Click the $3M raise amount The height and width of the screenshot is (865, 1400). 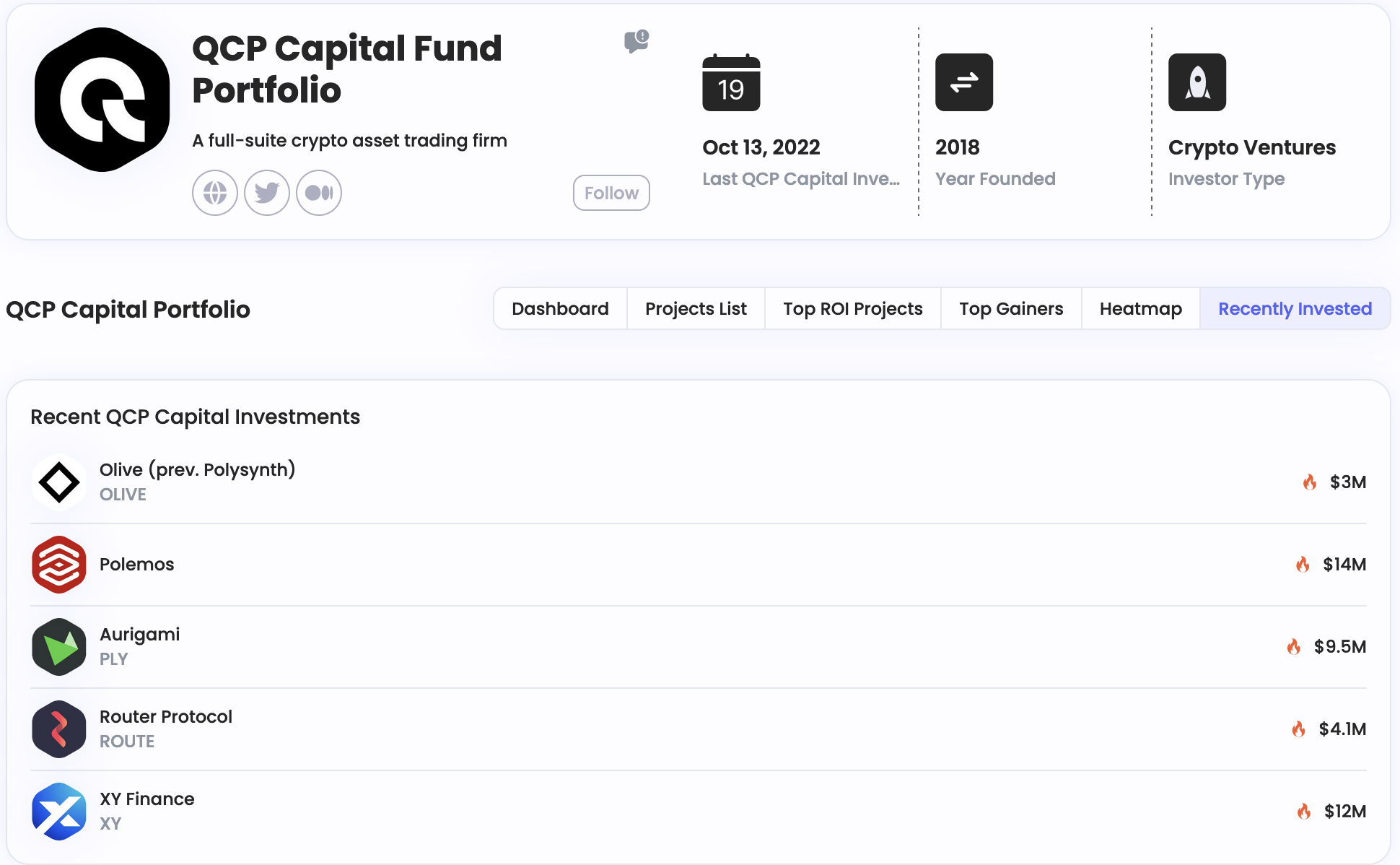point(1348,482)
